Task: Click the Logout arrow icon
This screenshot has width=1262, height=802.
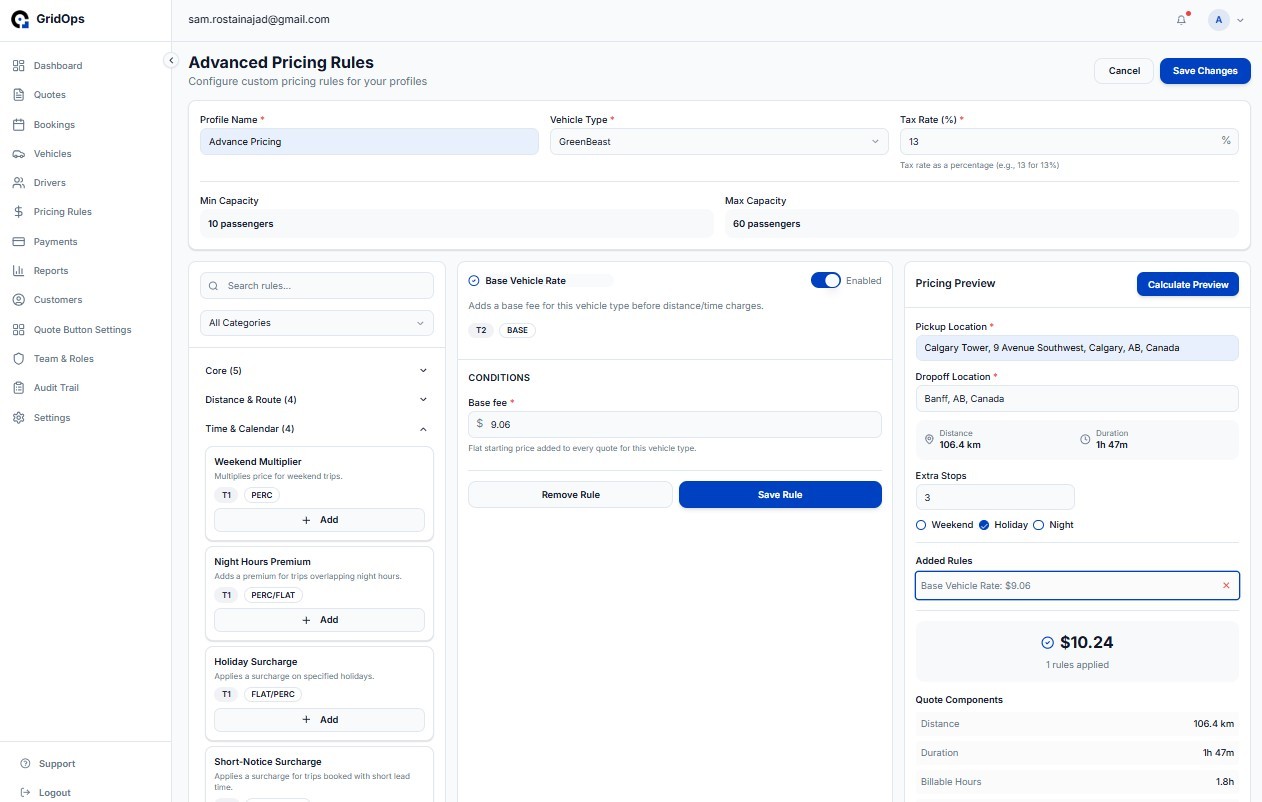Action: click(x=25, y=793)
